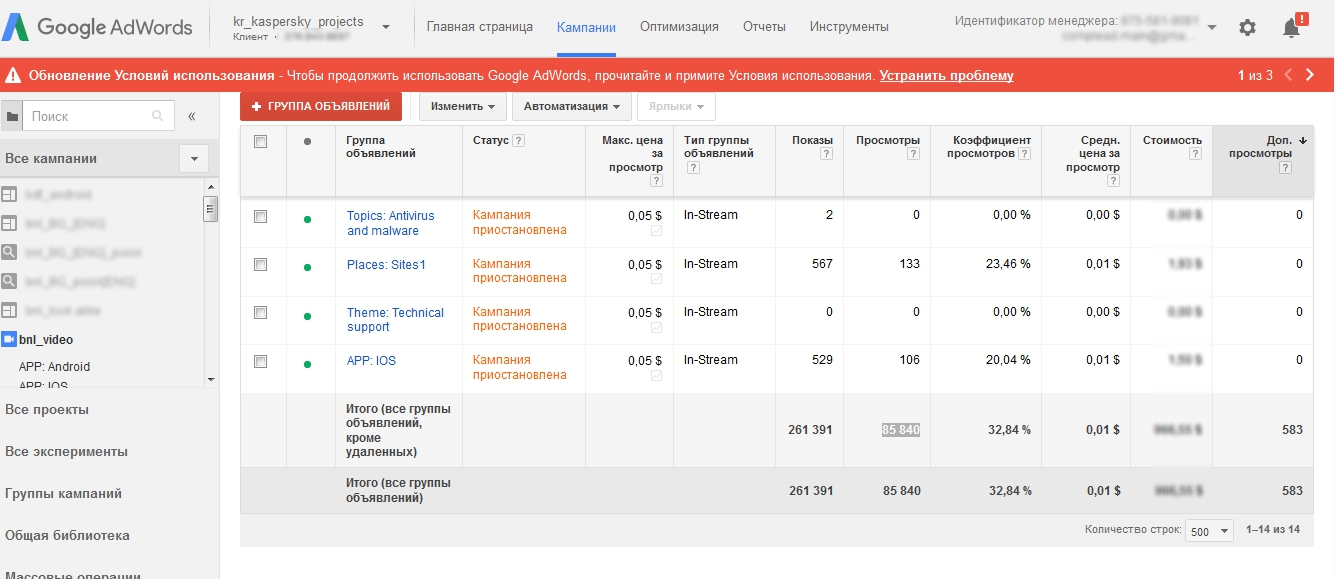Tick the checkbox for Places: Sites1
Screen dimensions: 1335x579
tap(261, 264)
